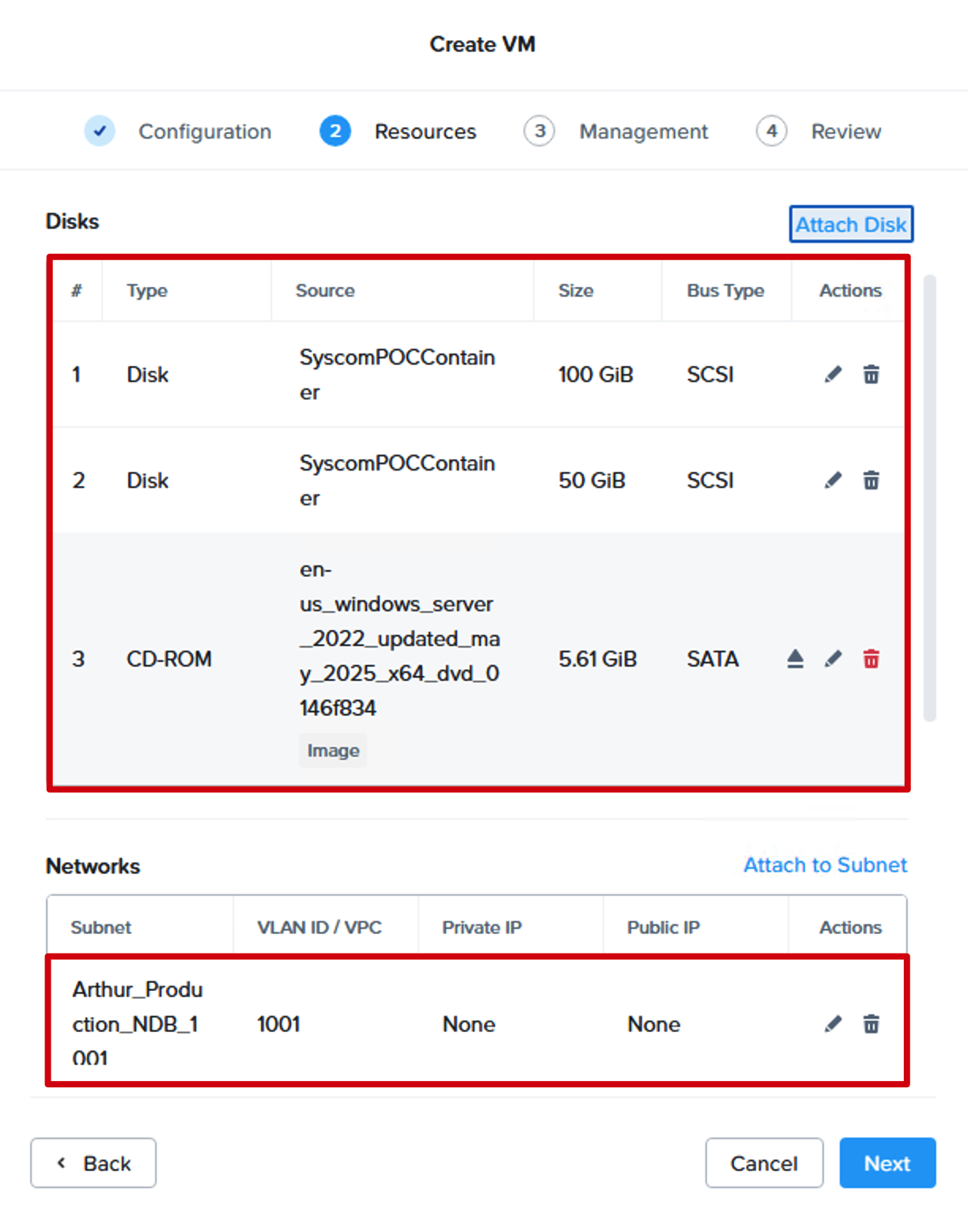Click the disks table scrollbar

930,498
